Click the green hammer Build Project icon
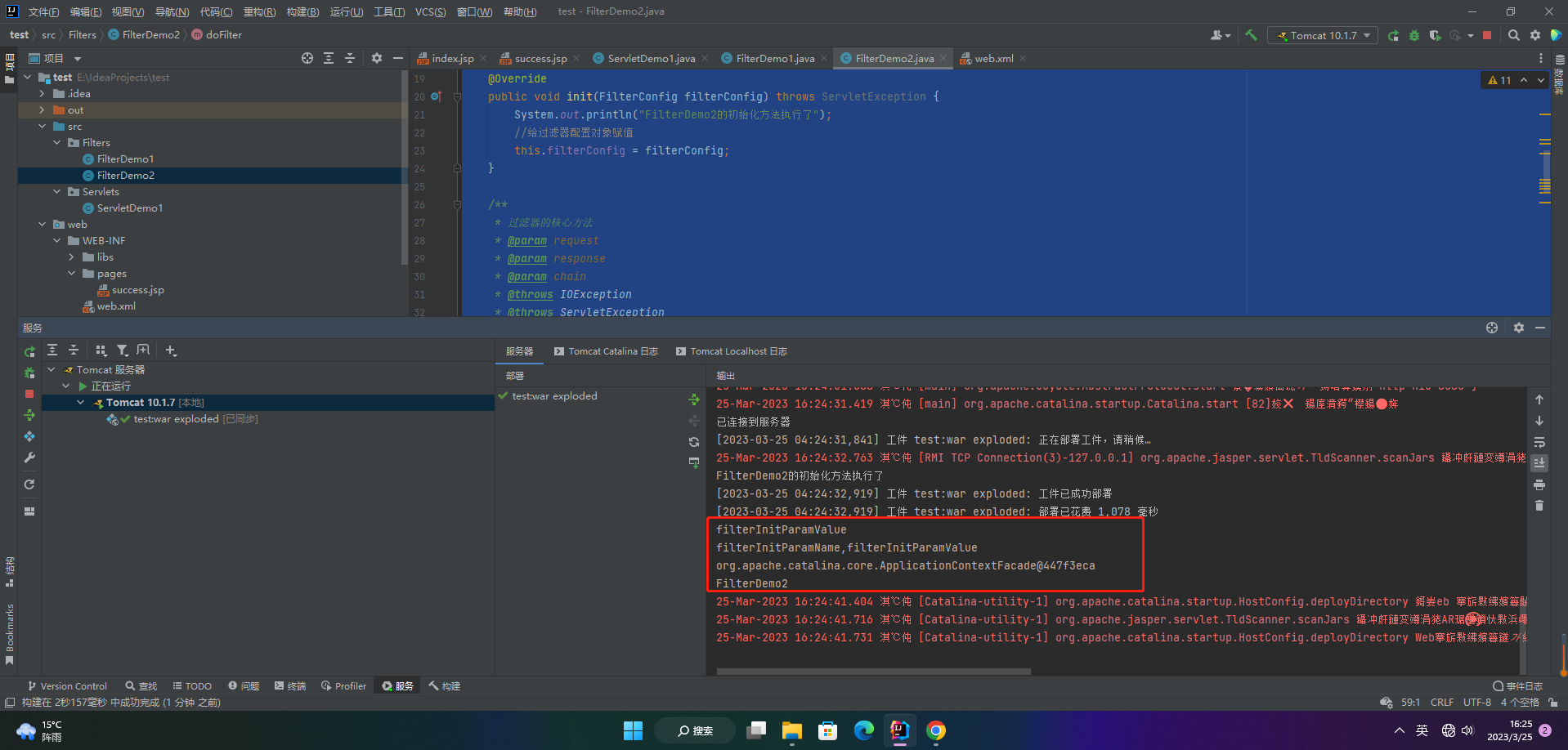The width and height of the screenshot is (1568, 750). (x=1251, y=35)
